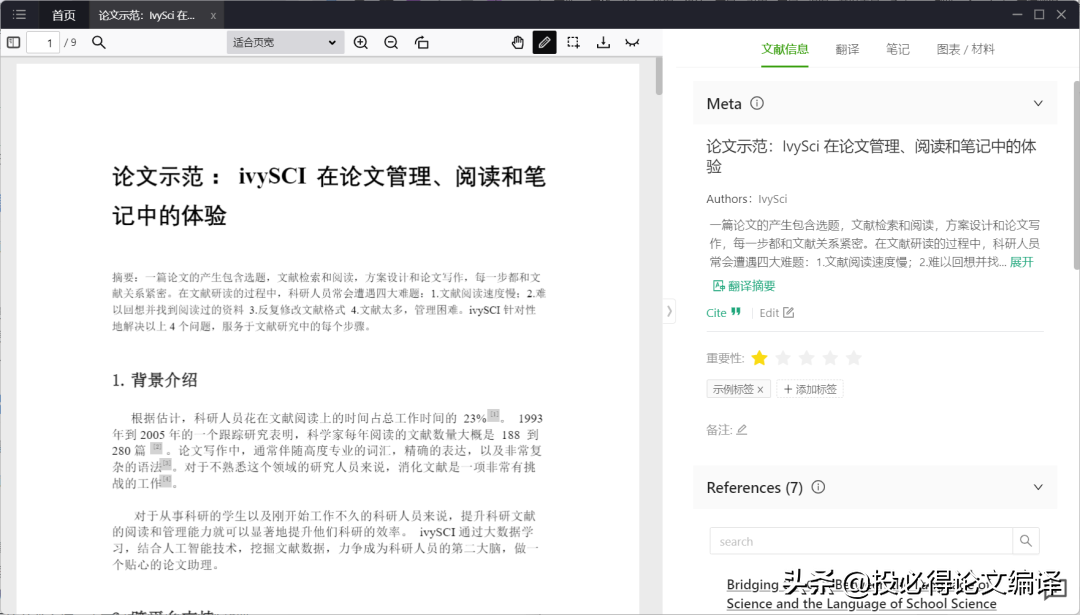Open the search magnifier in PDF toolbar
Viewport: 1080px width, 615px height.
(x=98, y=43)
